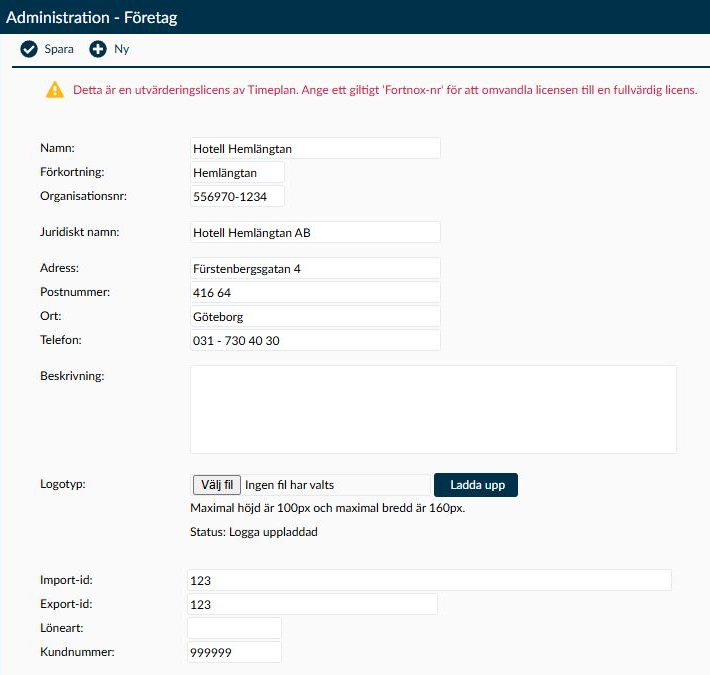710x675 pixels.
Task: Click the Ny label to create a new company
Action: 121,49
